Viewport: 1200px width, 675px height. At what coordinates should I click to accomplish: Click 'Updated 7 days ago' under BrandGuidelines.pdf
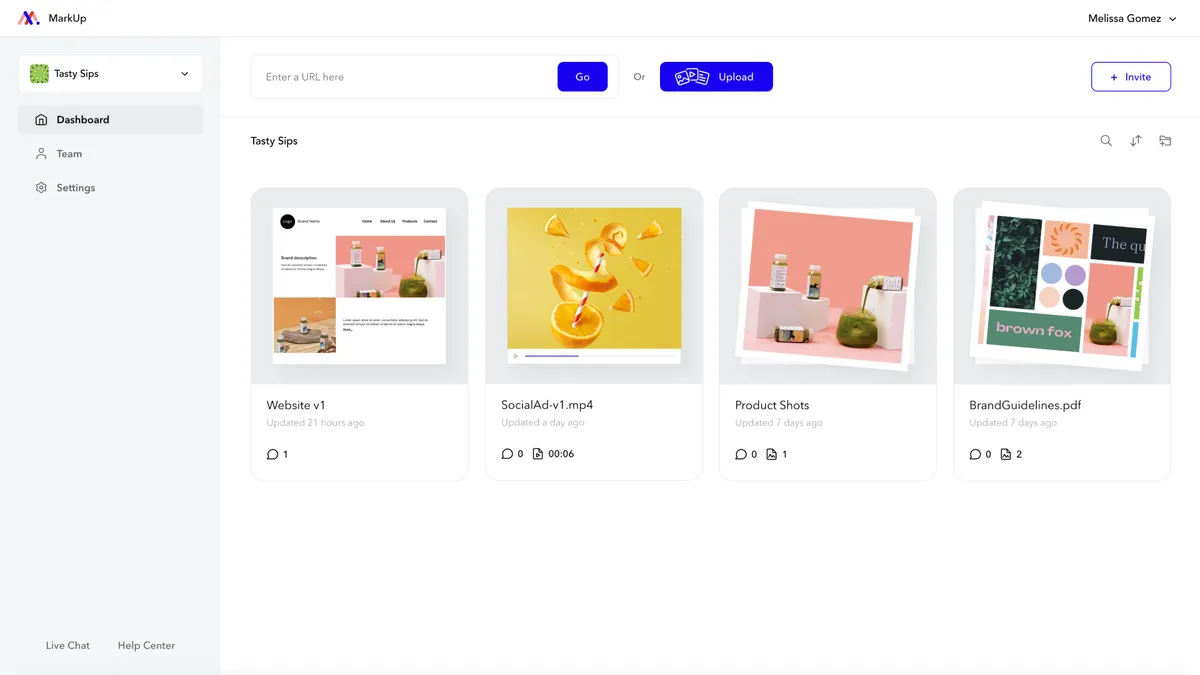(x=1013, y=423)
